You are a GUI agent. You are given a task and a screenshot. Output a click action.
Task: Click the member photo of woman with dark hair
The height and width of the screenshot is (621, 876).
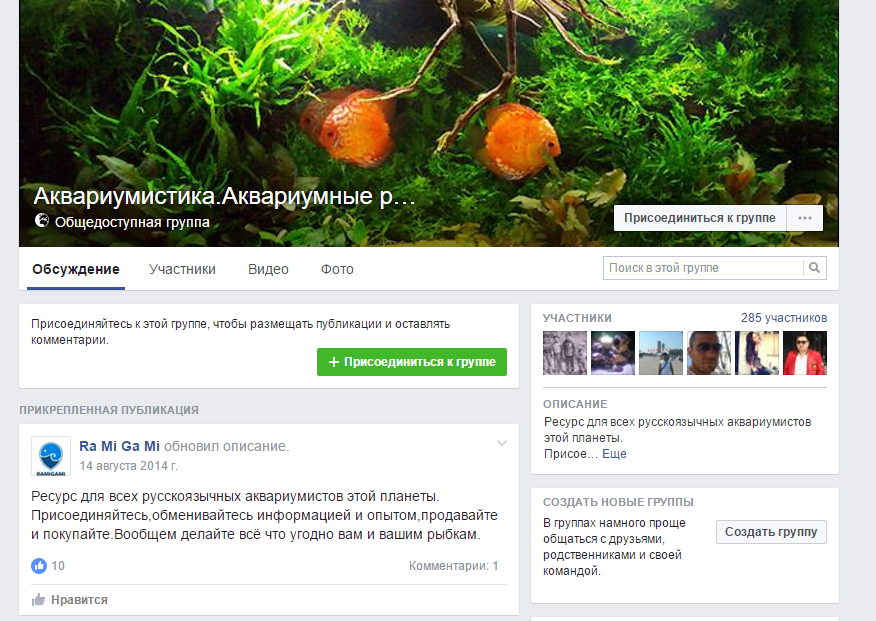pyautogui.click(x=756, y=353)
